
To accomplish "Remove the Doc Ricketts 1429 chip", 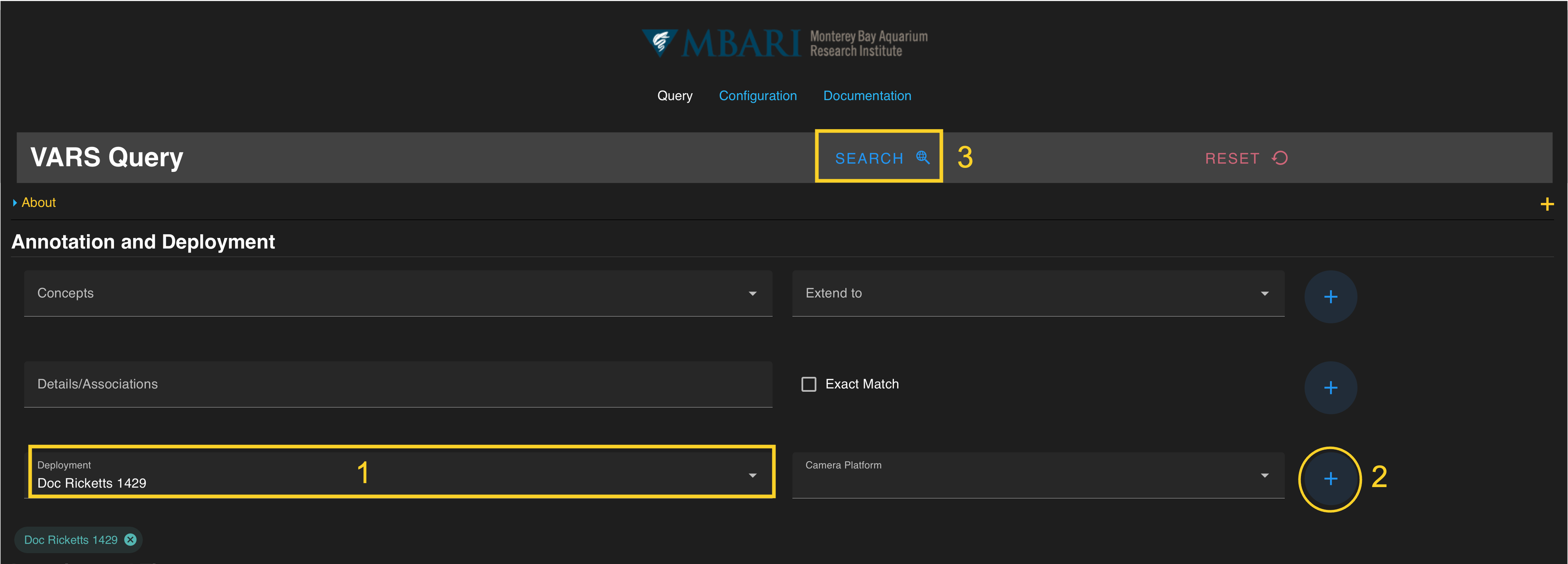I will point(130,540).
